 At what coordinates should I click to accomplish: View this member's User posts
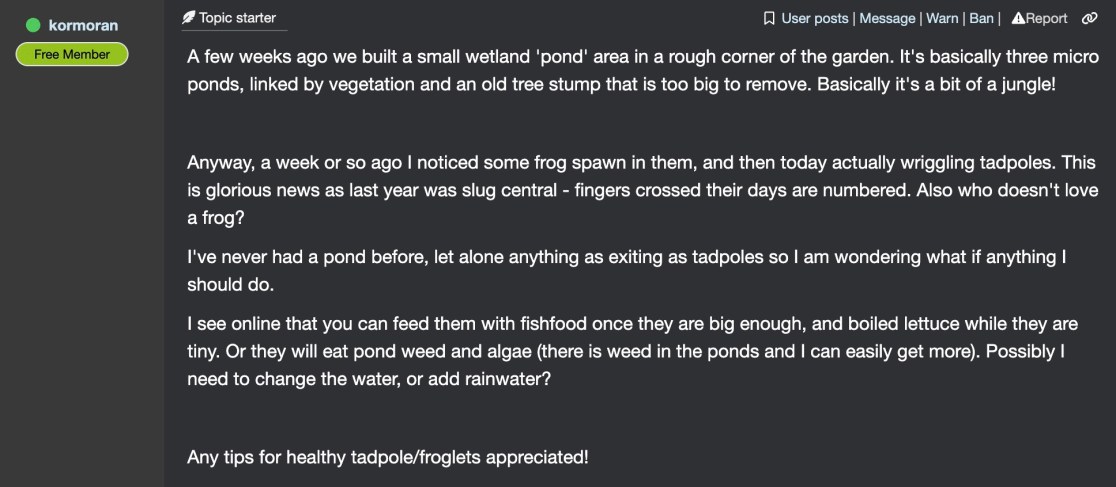click(x=814, y=18)
